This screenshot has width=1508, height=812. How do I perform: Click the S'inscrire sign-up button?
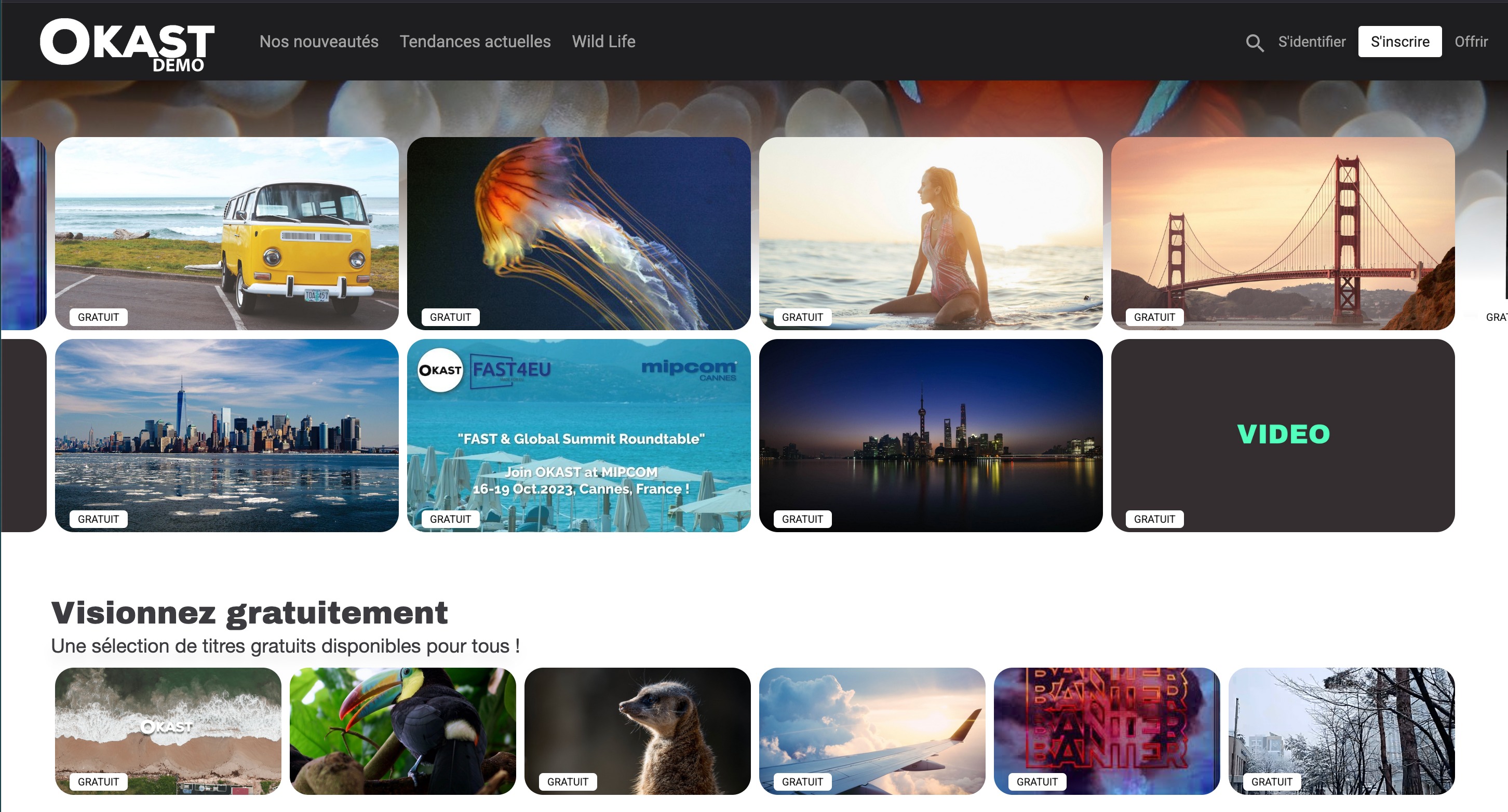pyautogui.click(x=1399, y=42)
